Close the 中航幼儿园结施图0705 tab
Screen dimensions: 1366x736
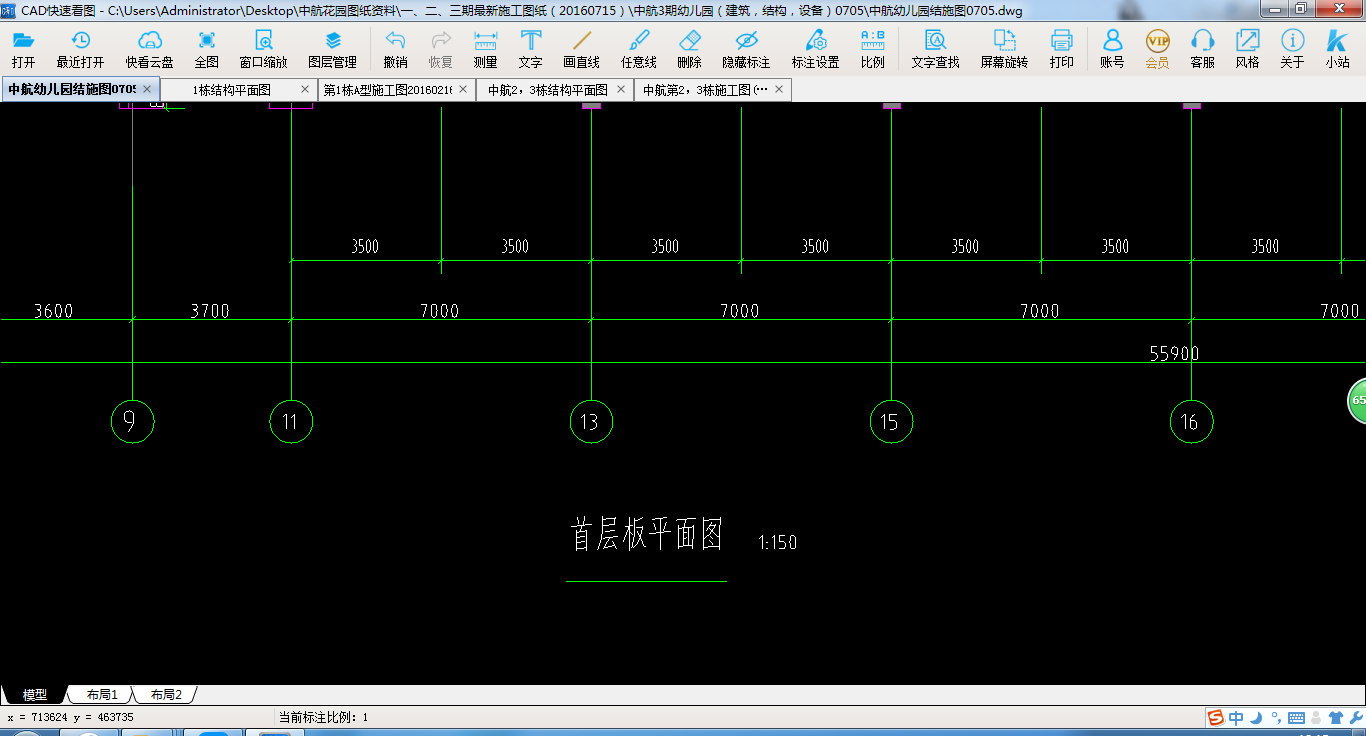pos(148,89)
